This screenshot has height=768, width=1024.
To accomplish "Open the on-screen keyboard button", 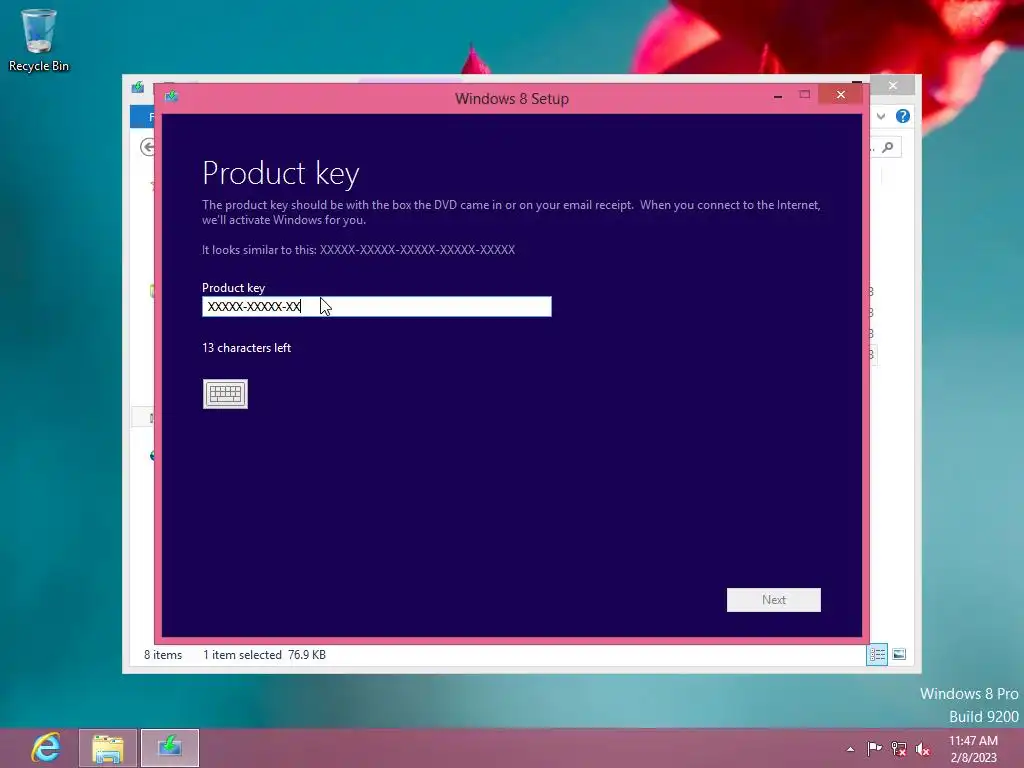I will click(225, 394).
